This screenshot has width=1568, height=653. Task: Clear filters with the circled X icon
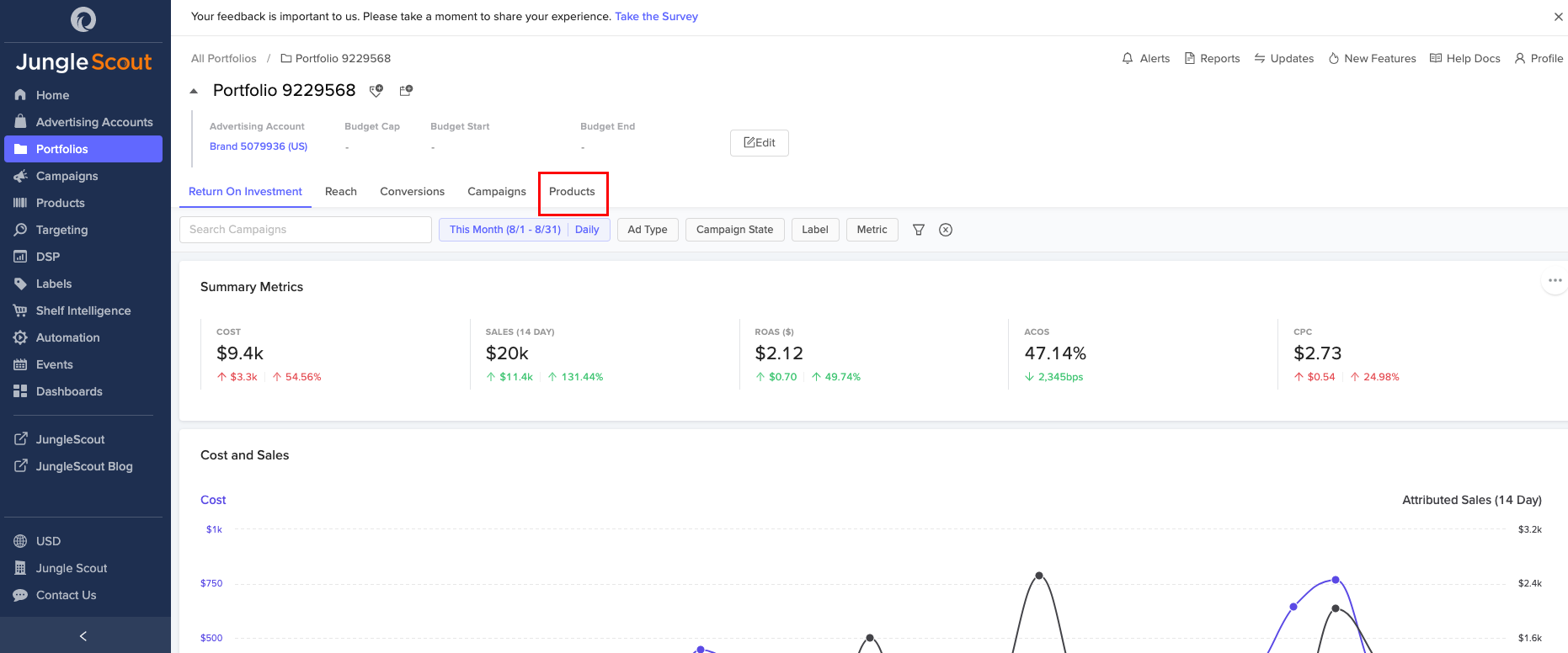[x=946, y=230]
